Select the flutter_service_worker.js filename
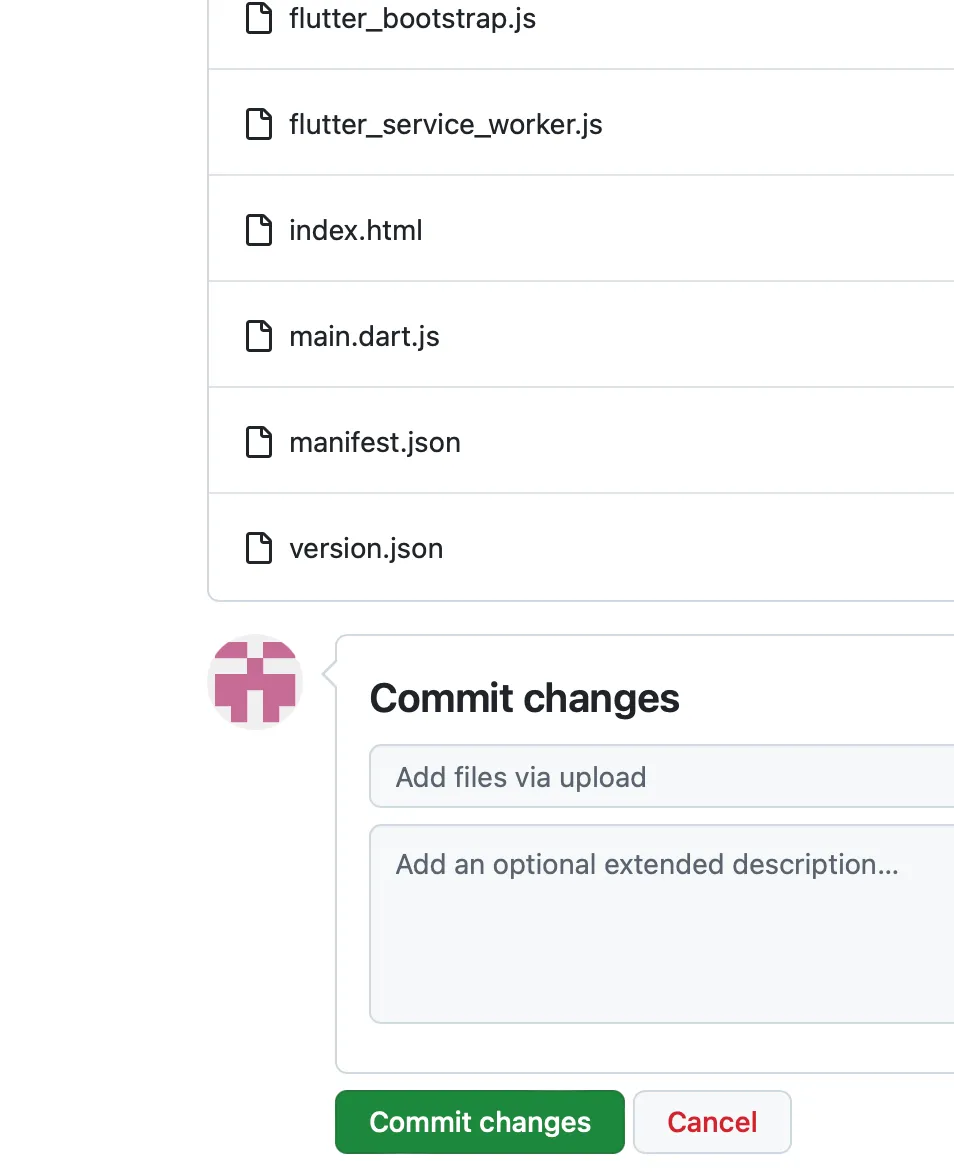The width and height of the screenshot is (954, 1176). coord(445,125)
